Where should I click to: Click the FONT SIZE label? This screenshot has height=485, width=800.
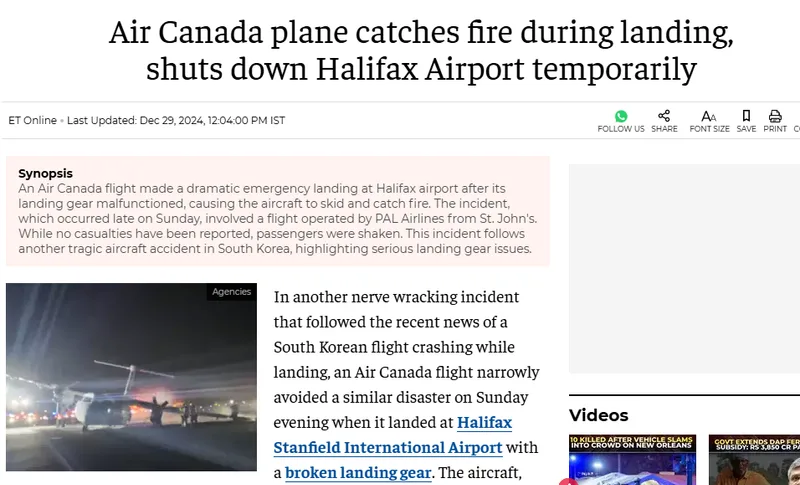(x=709, y=129)
